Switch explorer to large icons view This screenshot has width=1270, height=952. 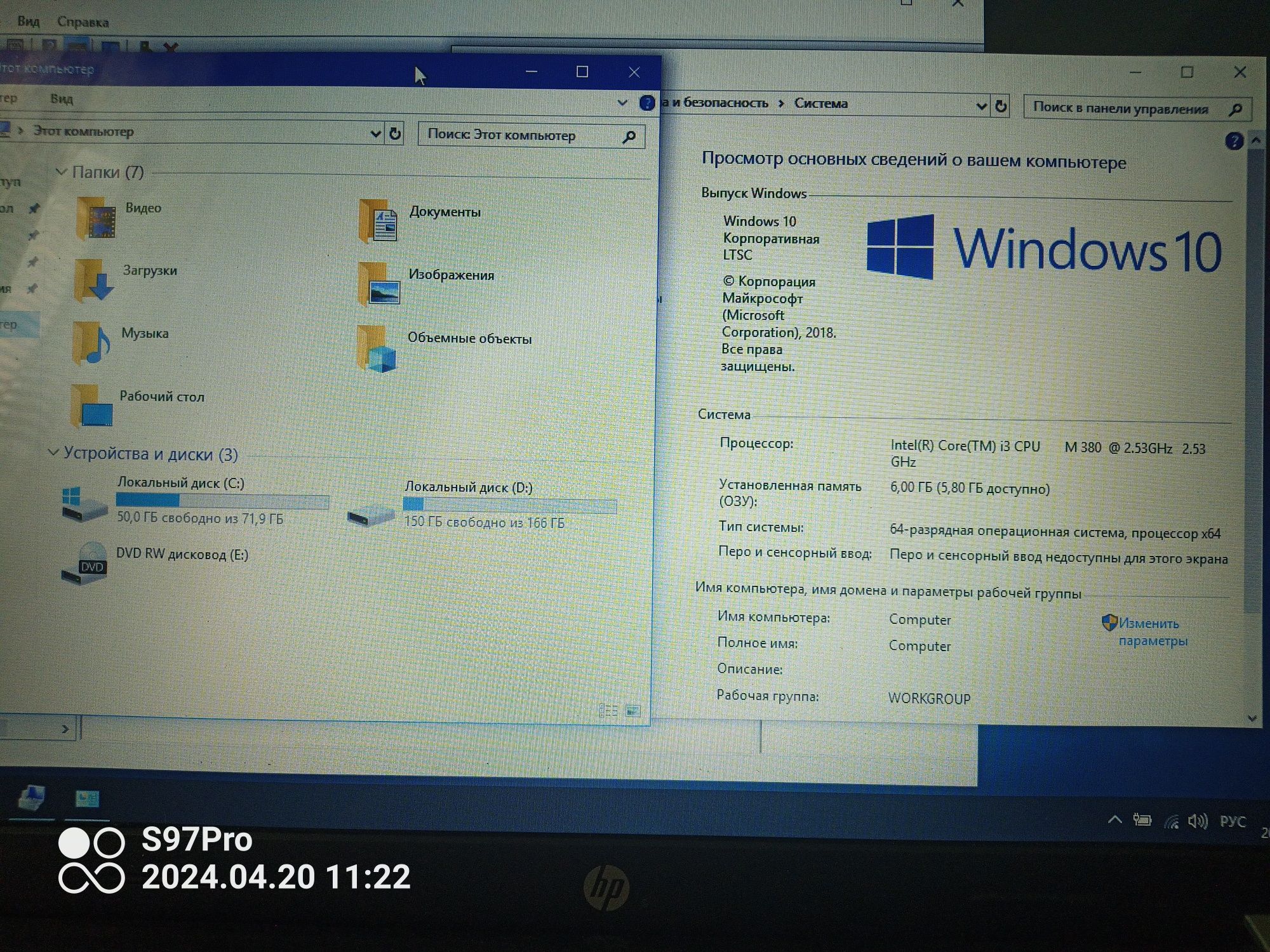coord(633,711)
